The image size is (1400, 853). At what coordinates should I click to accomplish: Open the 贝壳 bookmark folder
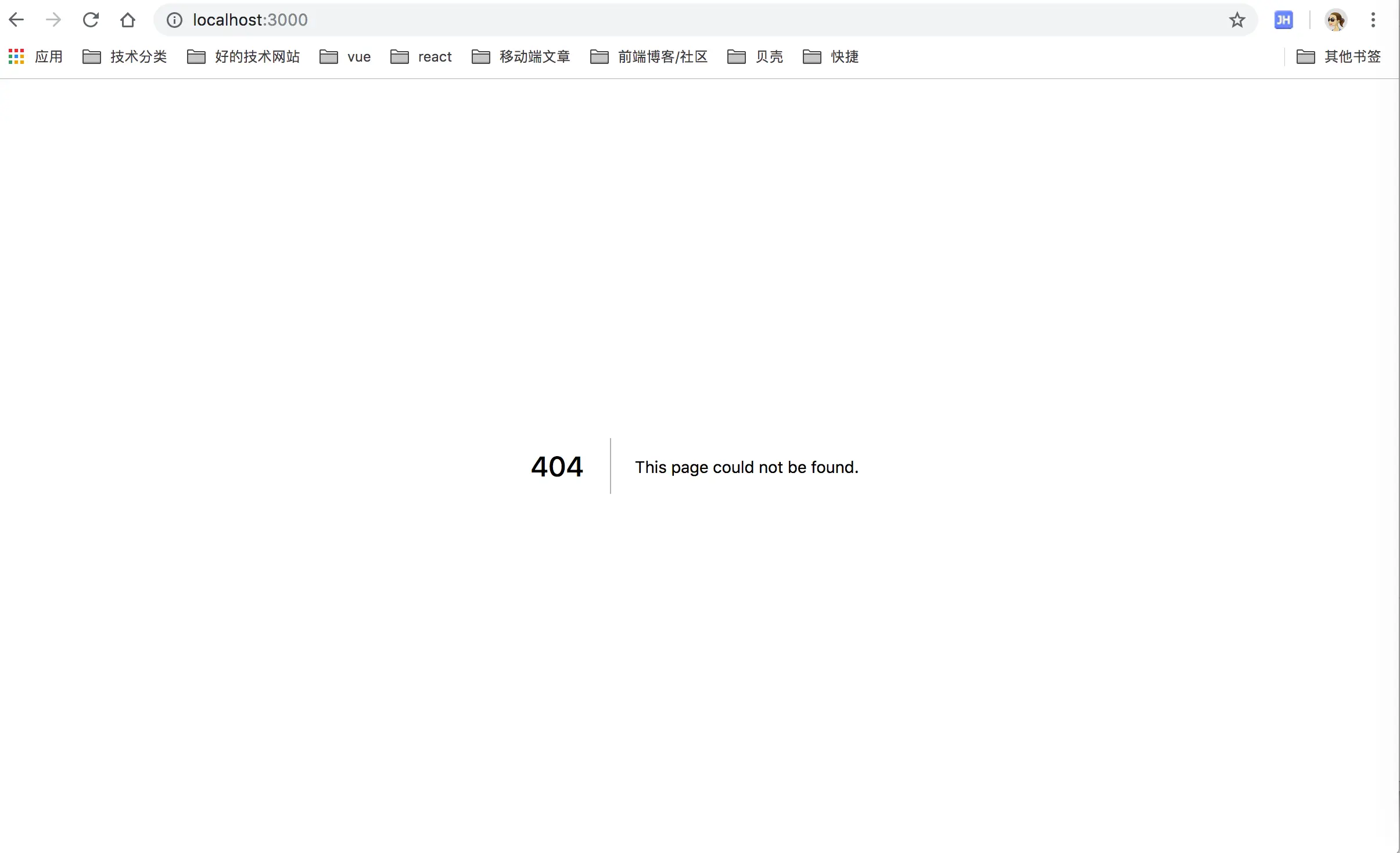click(x=755, y=56)
